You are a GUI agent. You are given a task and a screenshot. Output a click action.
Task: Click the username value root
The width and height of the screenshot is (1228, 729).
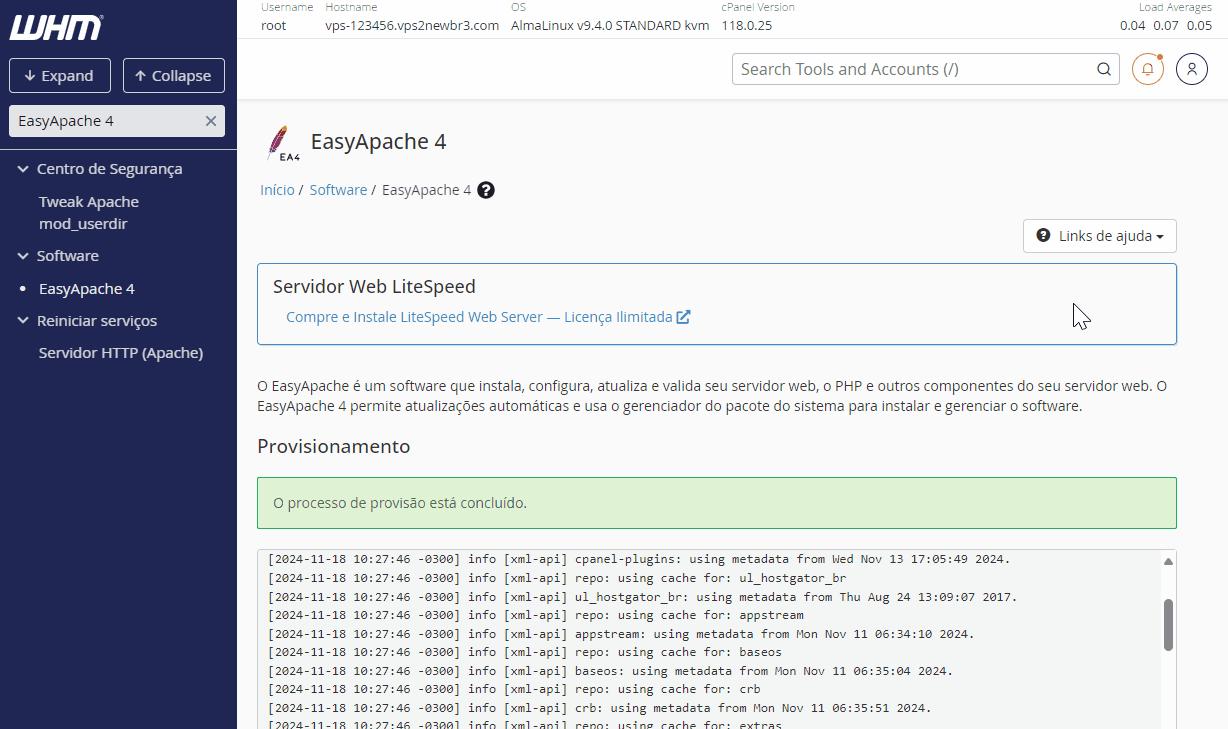click(274, 26)
